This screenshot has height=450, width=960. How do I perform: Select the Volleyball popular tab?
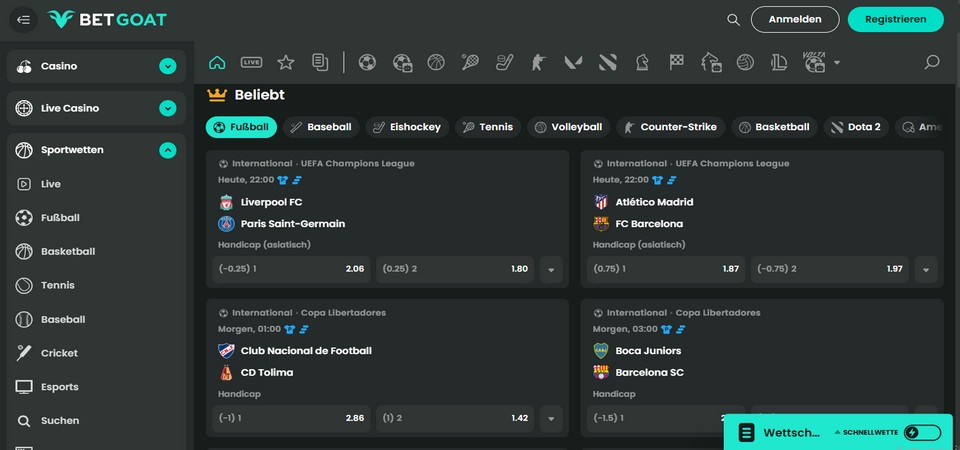point(569,127)
